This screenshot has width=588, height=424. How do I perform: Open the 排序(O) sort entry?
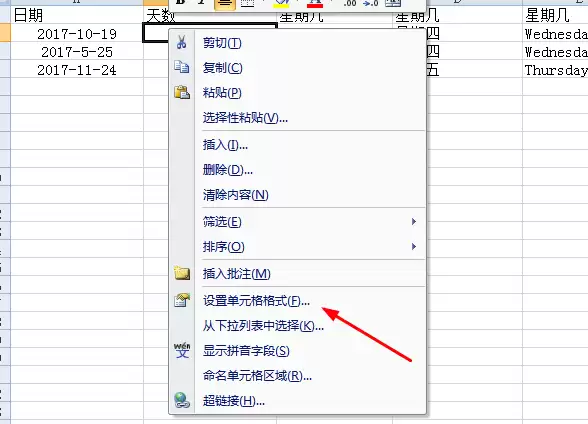coord(224,247)
